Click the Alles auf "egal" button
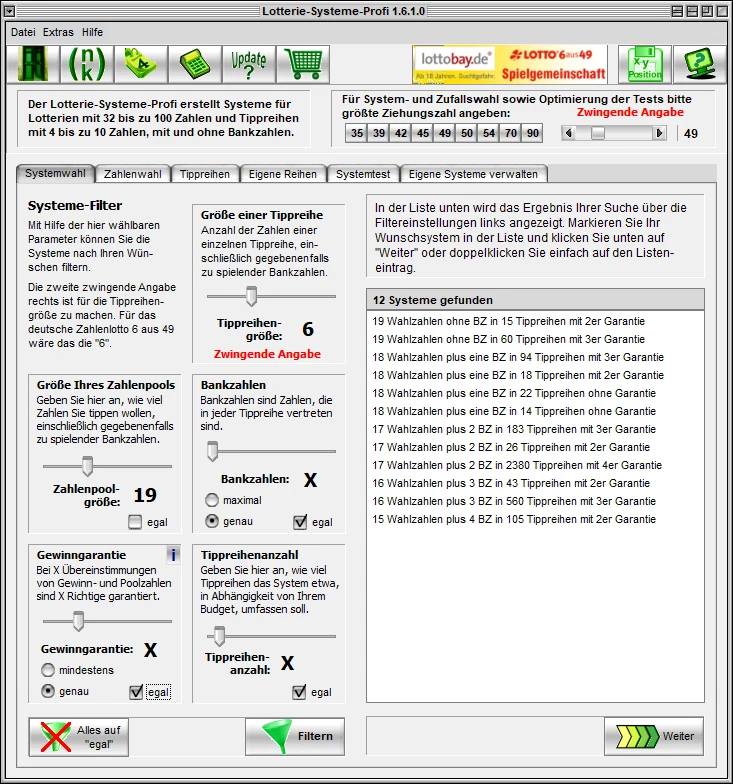This screenshot has width=733, height=784. point(78,737)
